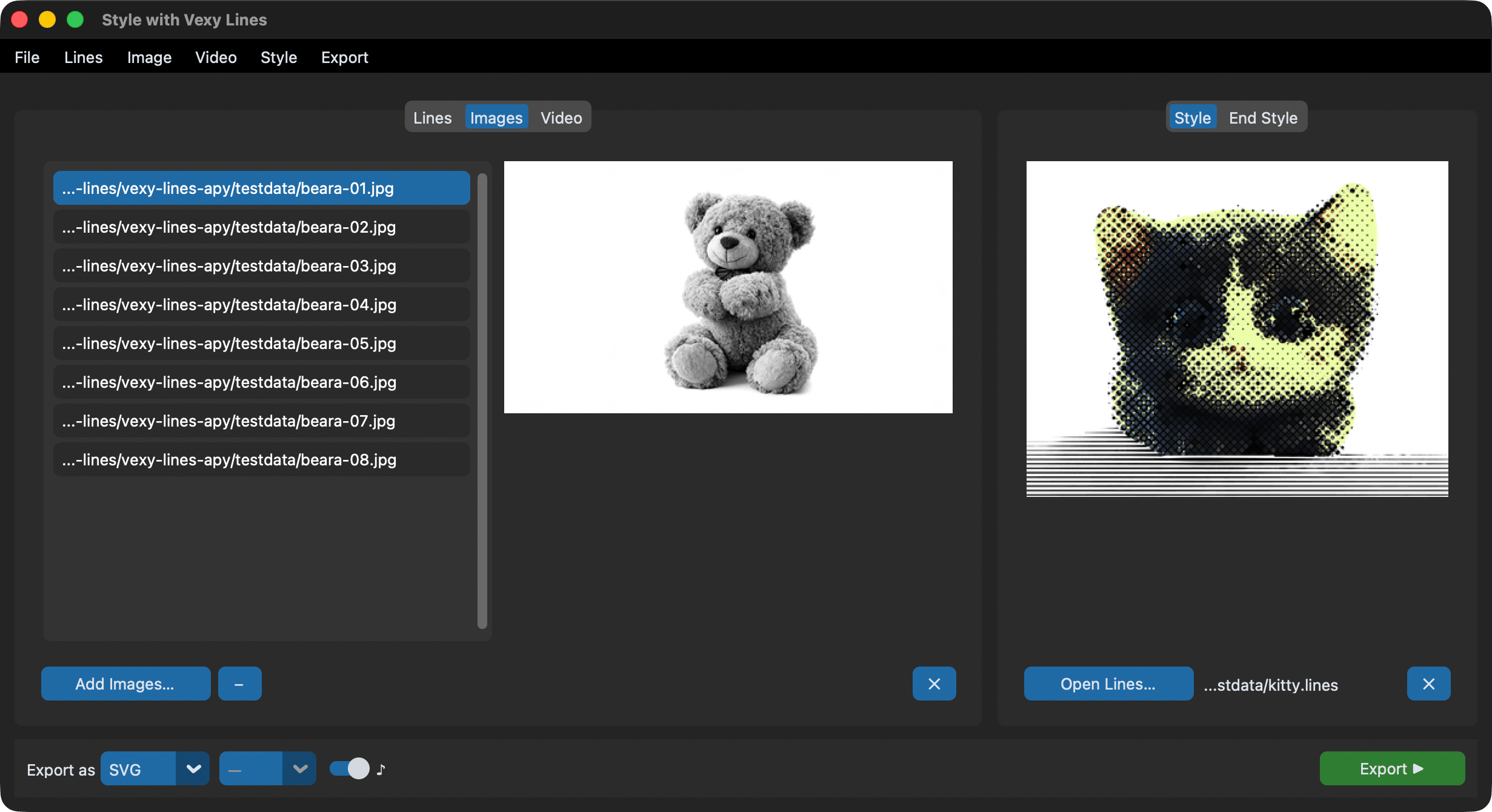Image resolution: width=1492 pixels, height=812 pixels.
Task: Open the dash-labeled dropdown next to SVG
Action: [267, 768]
